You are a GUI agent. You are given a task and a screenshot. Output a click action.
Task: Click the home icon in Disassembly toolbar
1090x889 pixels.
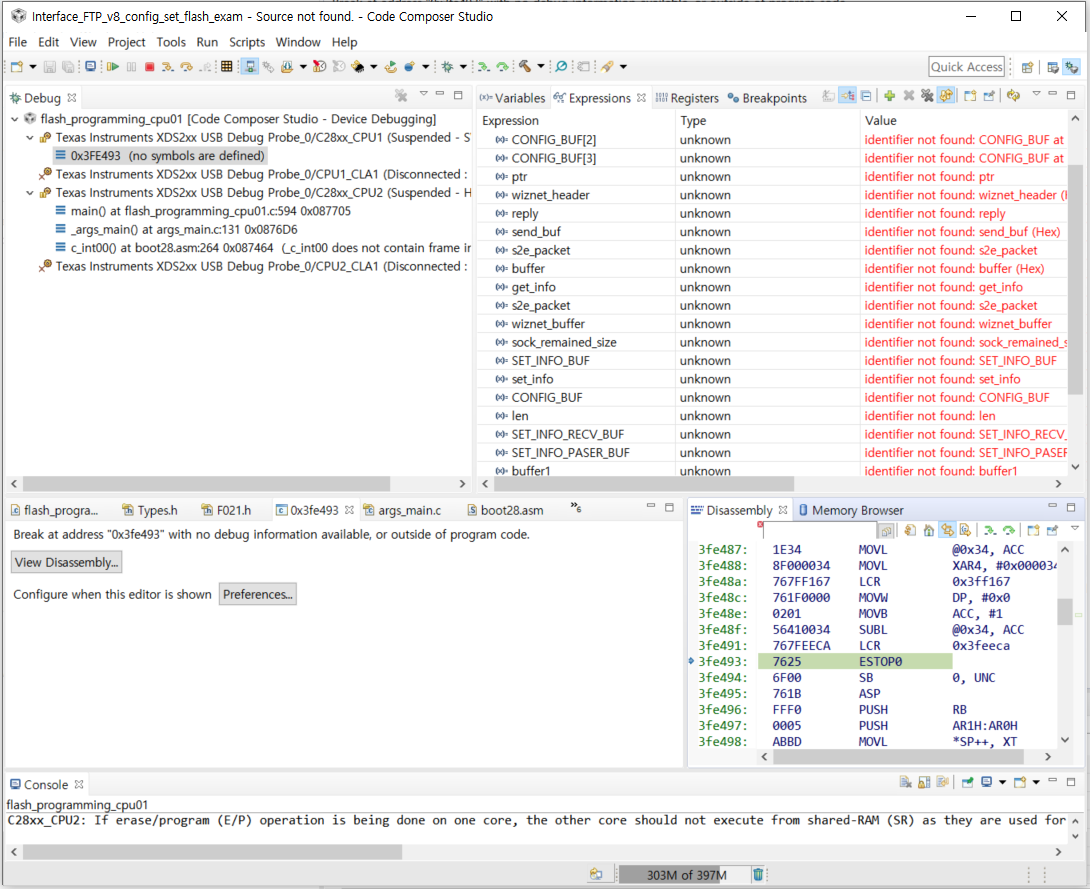tap(929, 530)
